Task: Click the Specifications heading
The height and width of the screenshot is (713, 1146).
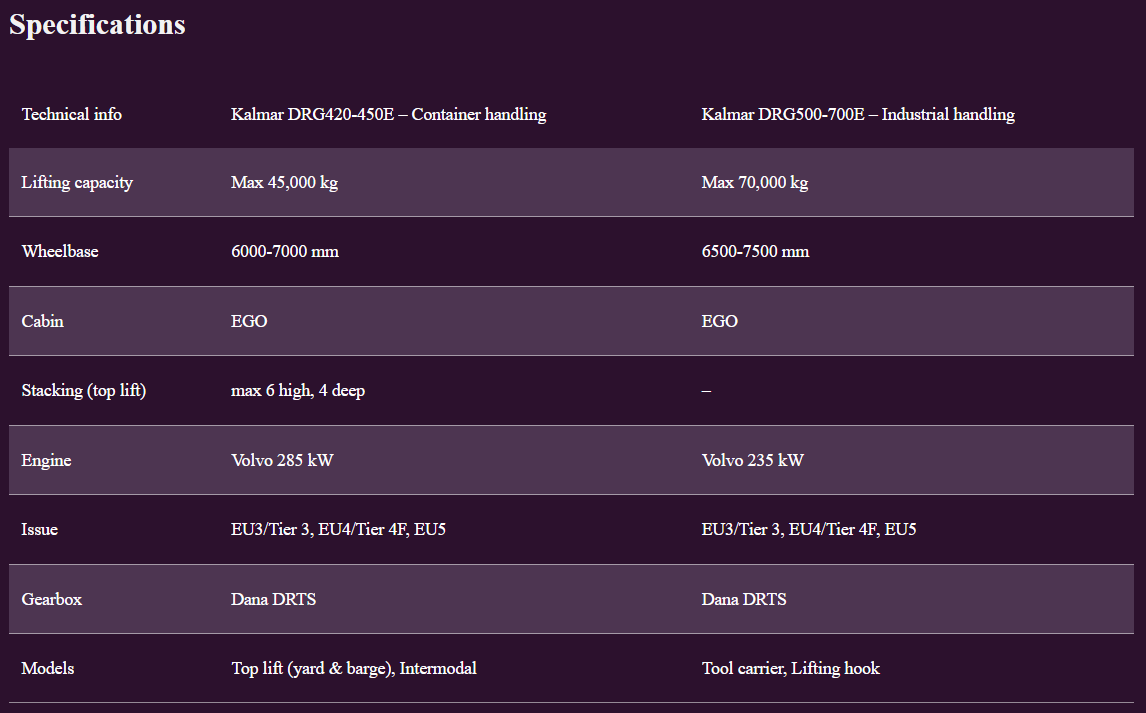Action: coord(97,25)
